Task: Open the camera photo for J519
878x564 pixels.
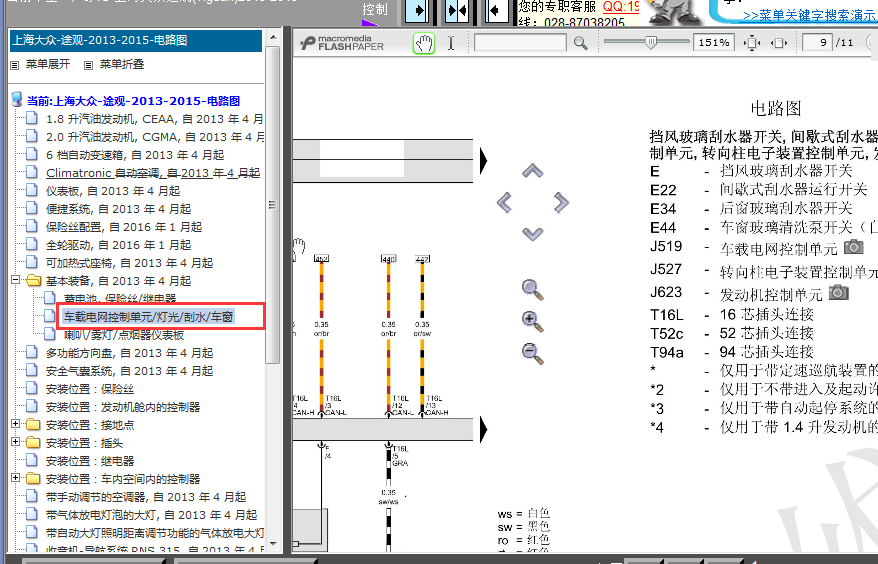Action: (x=853, y=246)
